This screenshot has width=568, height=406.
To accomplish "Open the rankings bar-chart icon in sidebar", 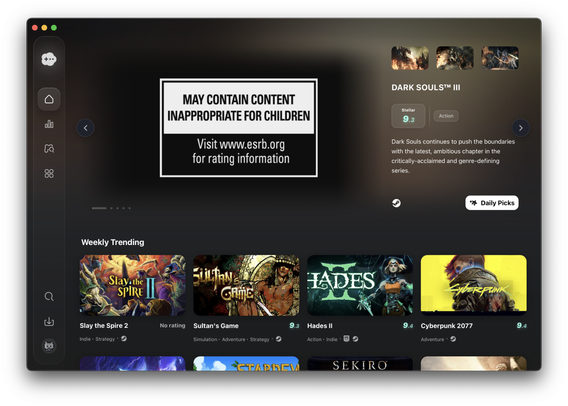I will [49, 124].
